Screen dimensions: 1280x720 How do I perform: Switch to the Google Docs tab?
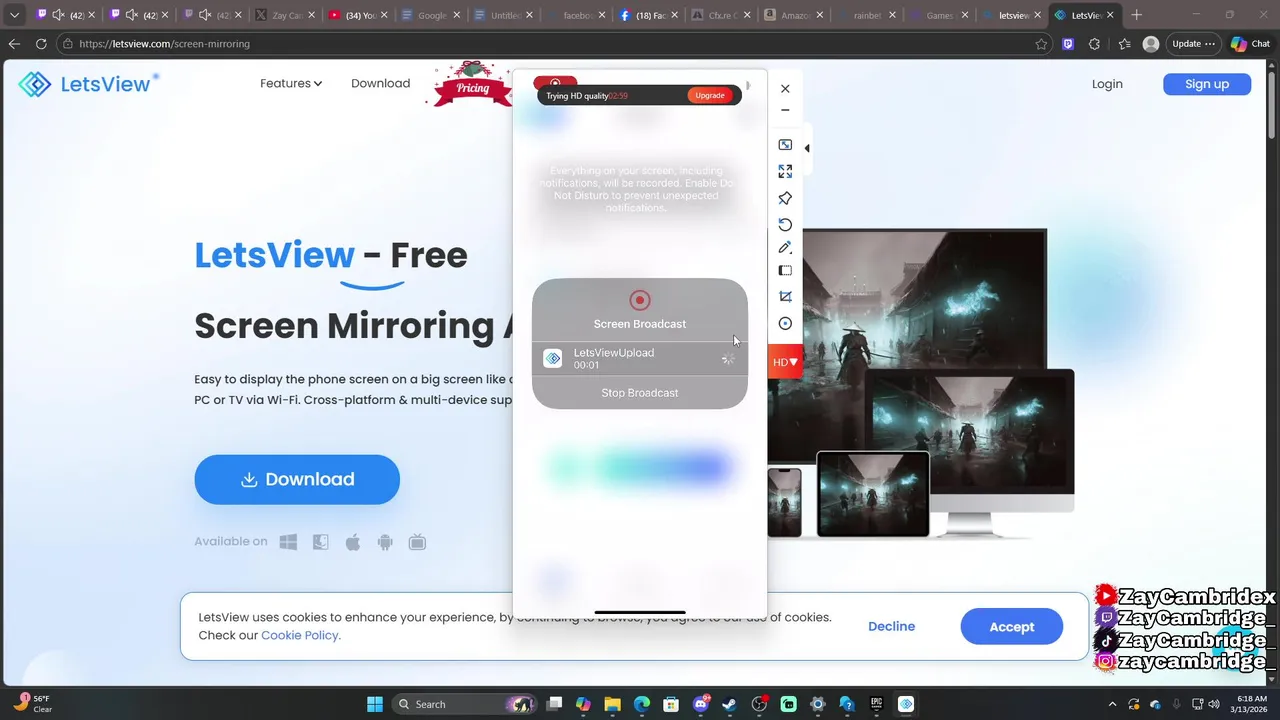(x=430, y=15)
